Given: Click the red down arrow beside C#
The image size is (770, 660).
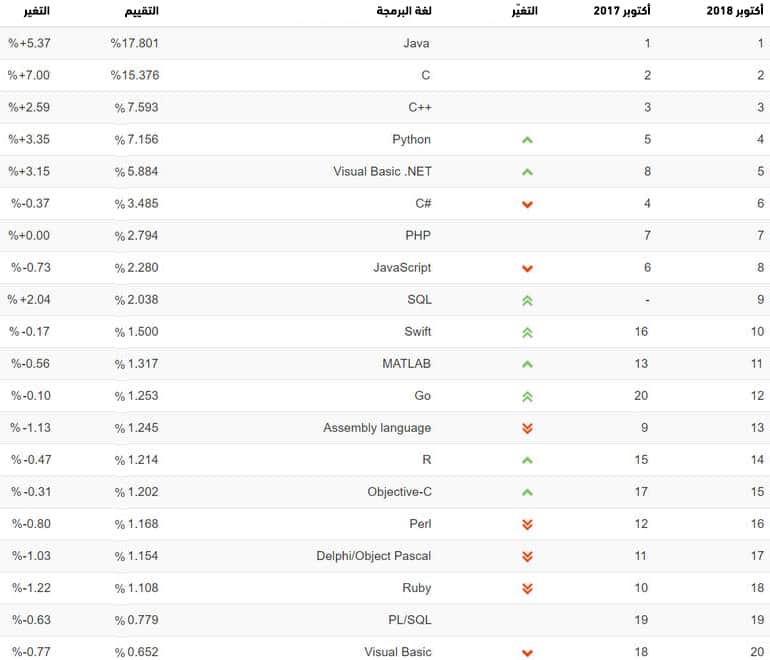Looking at the screenshot, I should click(527, 204).
